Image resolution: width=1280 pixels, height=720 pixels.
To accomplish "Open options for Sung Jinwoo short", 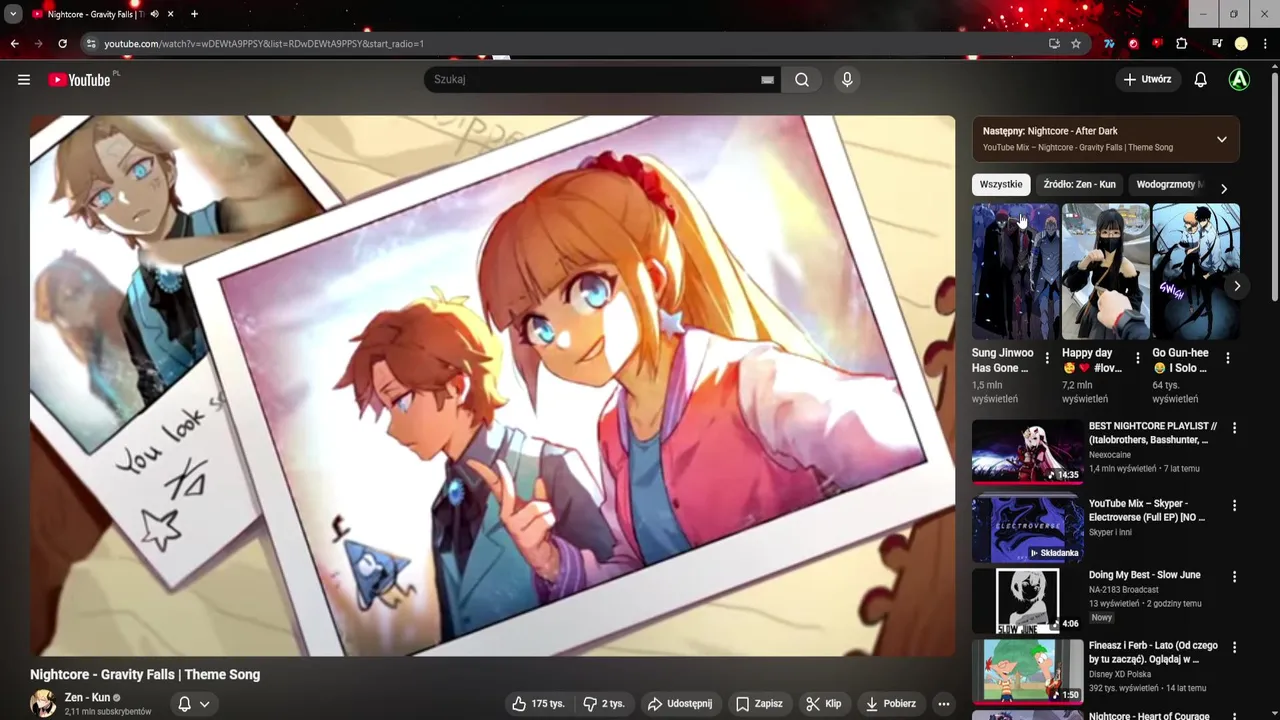I will tap(1047, 358).
